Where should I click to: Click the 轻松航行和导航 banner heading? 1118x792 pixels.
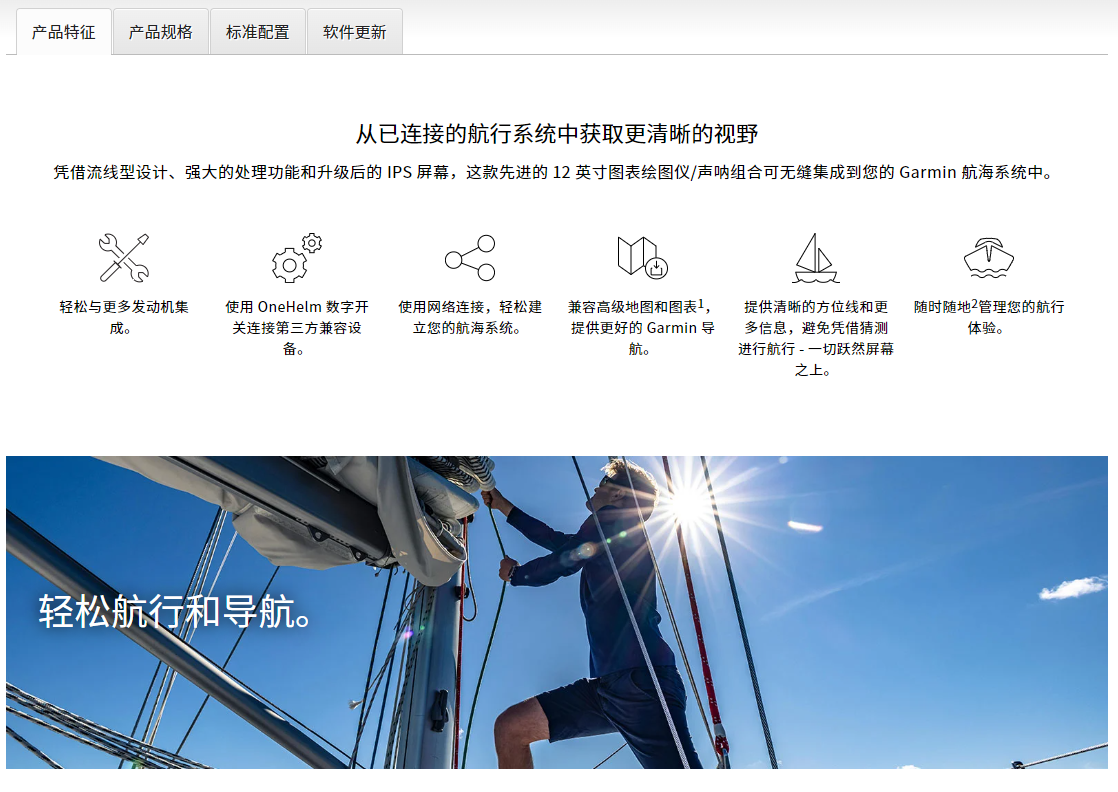tap(175, 612)
